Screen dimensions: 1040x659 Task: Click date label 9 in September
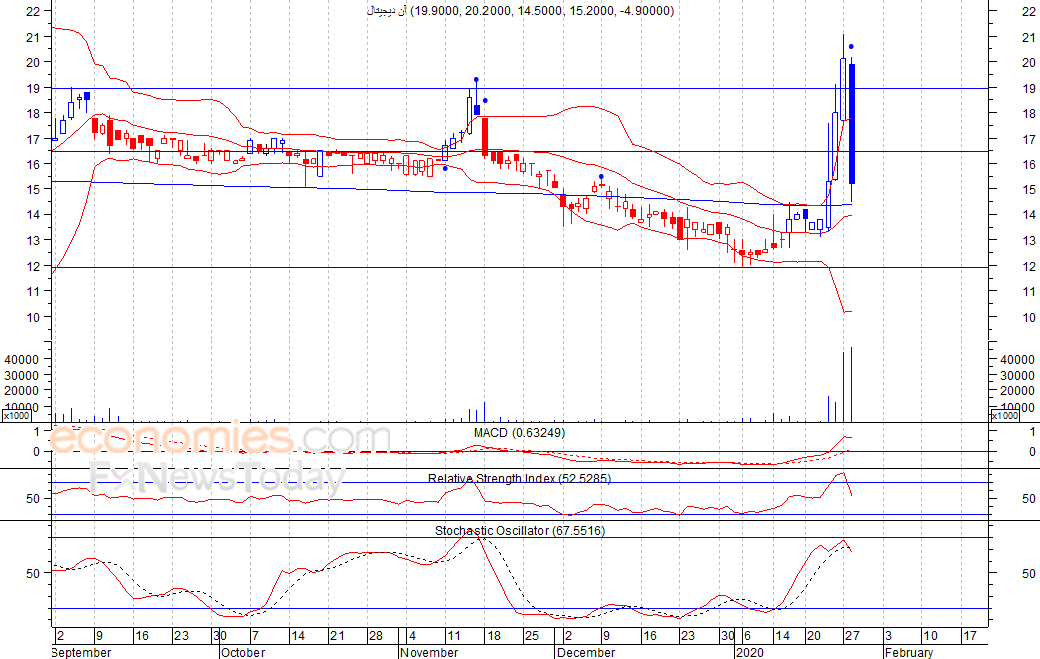pyautogui.click(x=99, y=636)
